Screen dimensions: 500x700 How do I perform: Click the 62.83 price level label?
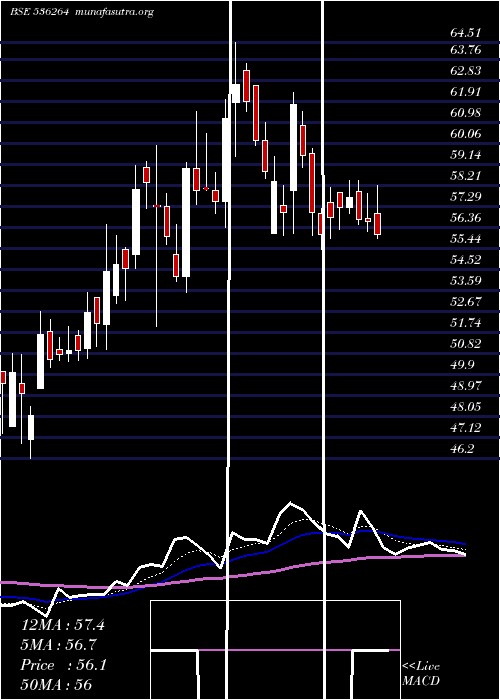point(466,71)
